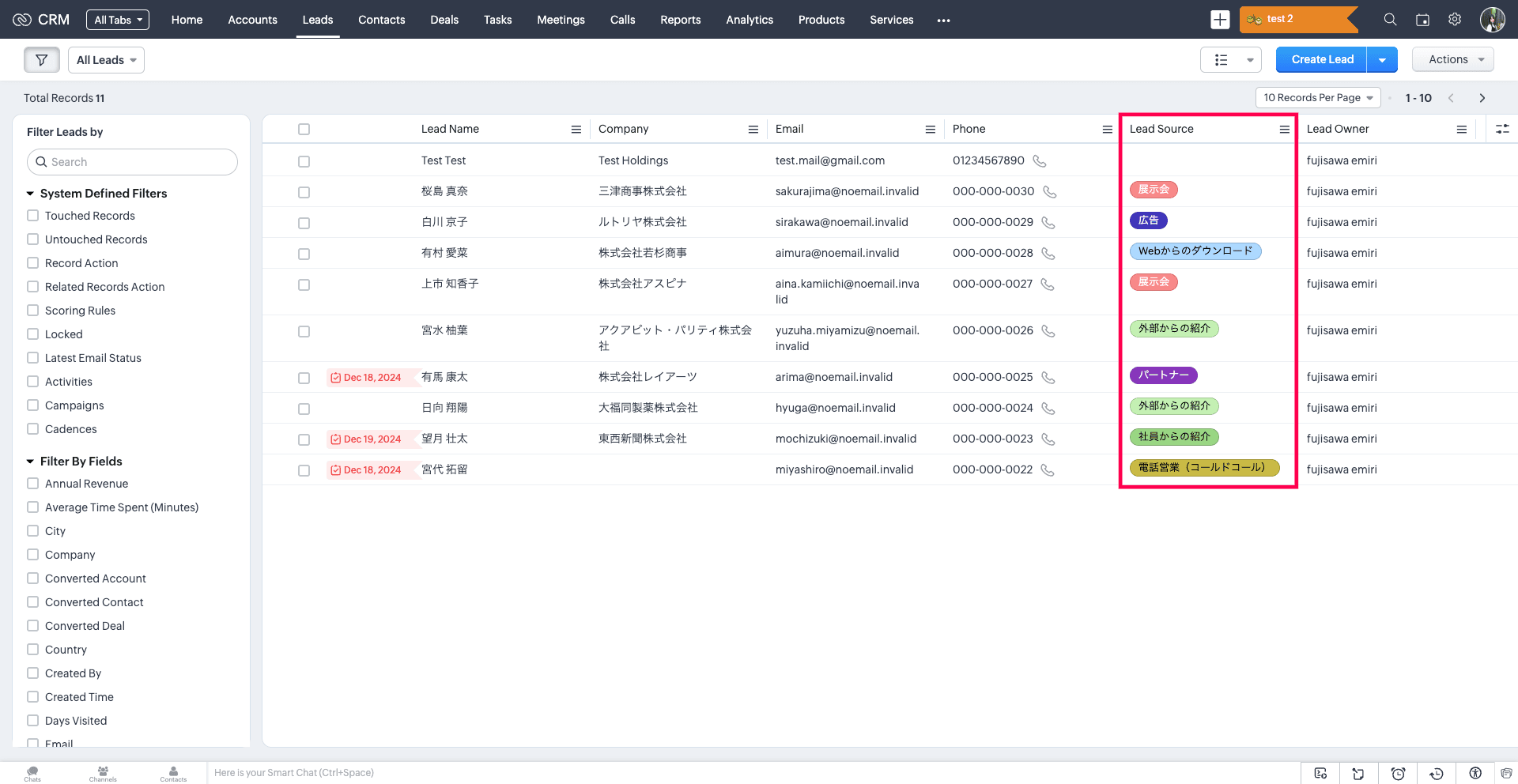Viewport: 1518px width, 784px height.
Task: Show more modules ellipsis icon
Action: [943, 21]
